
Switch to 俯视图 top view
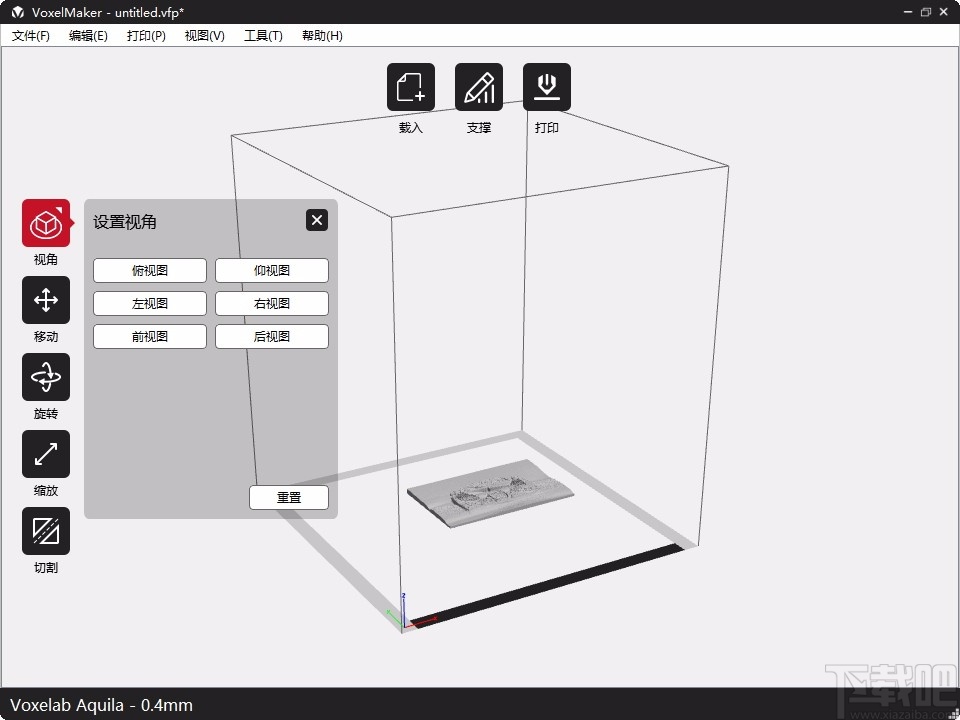149,270
